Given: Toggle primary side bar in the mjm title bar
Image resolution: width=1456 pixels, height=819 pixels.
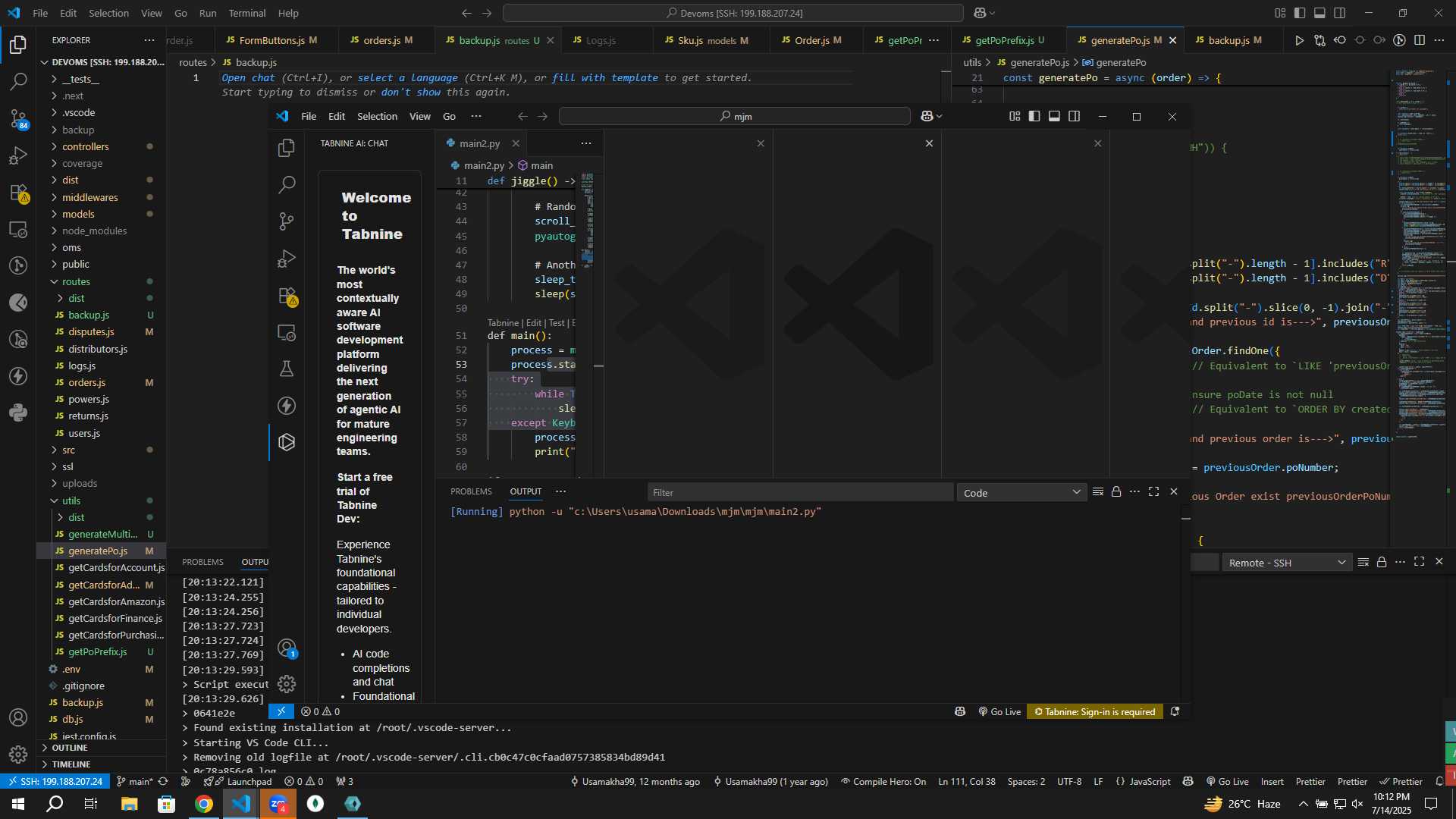Looking at the screenshot, I should (x=1034, y=116).
